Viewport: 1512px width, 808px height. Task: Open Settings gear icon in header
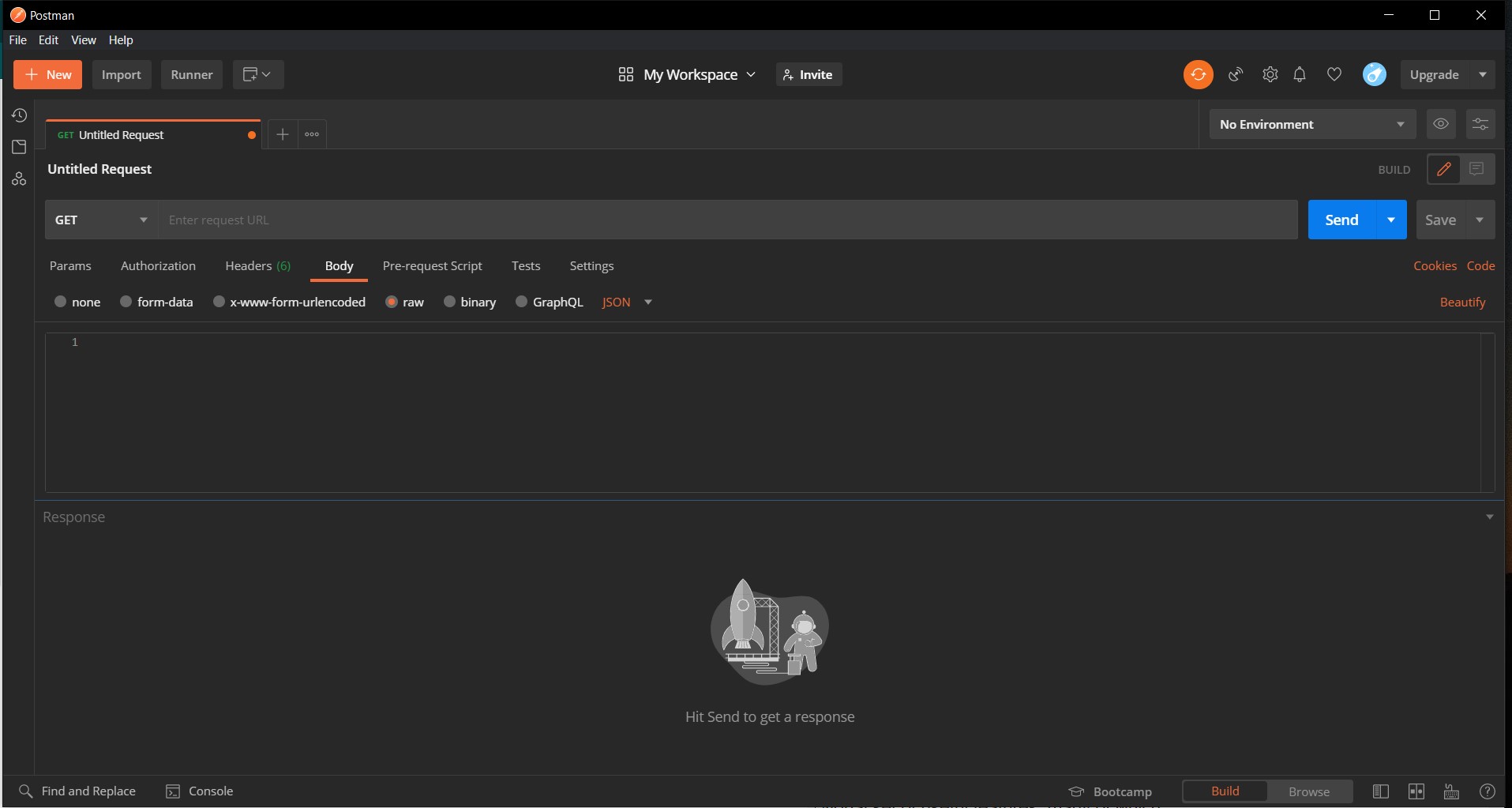click(1270, 74)
